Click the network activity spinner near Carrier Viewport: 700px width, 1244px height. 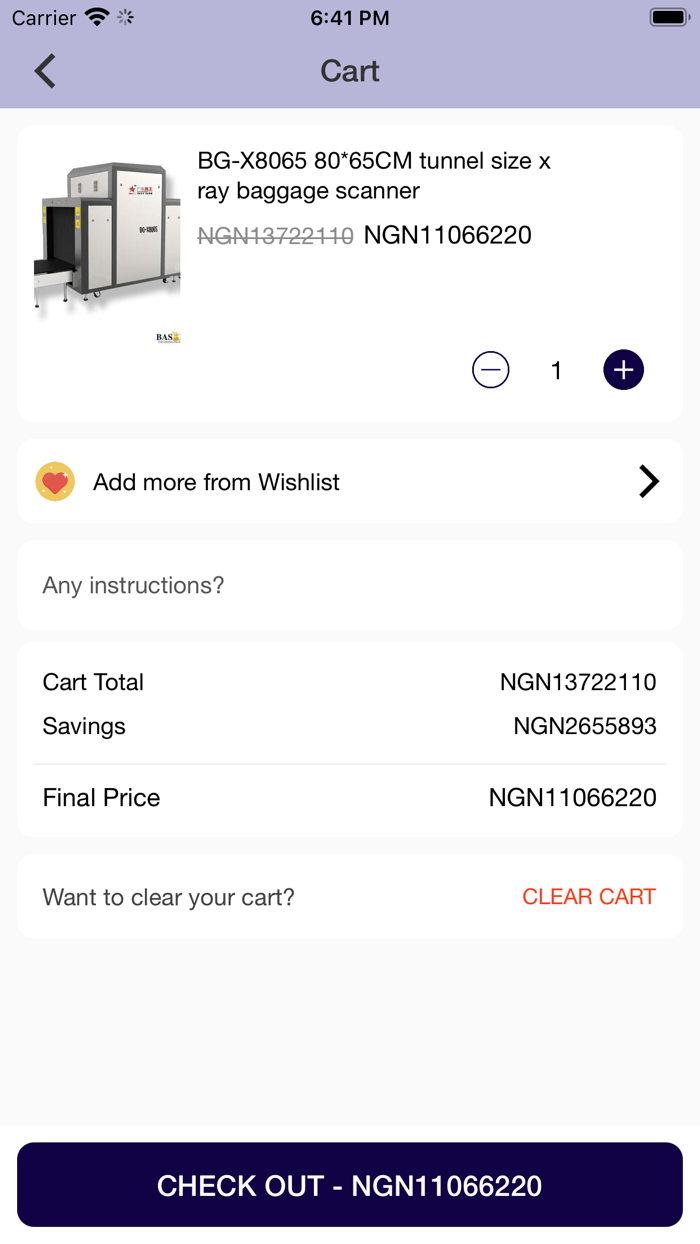pos(124,17)
